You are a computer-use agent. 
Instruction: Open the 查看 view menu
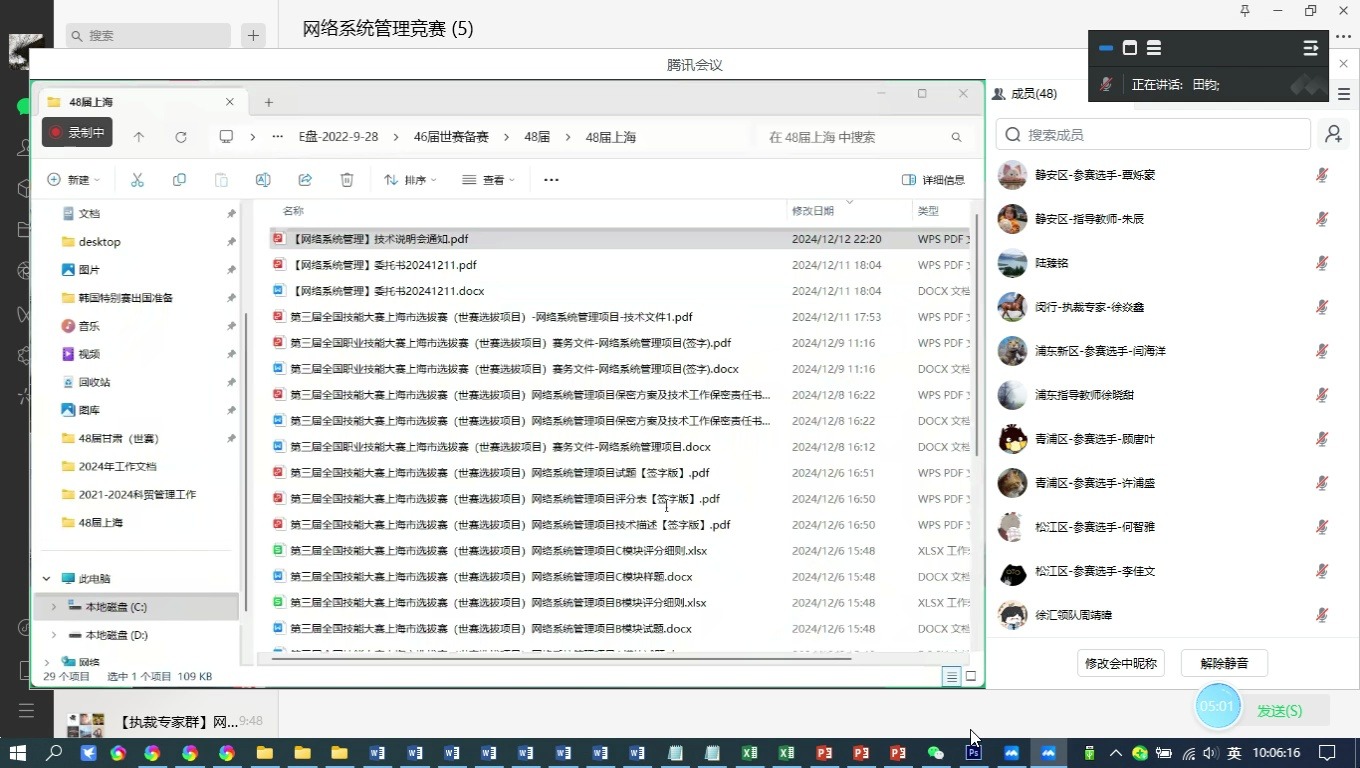(x=487, y=179)
